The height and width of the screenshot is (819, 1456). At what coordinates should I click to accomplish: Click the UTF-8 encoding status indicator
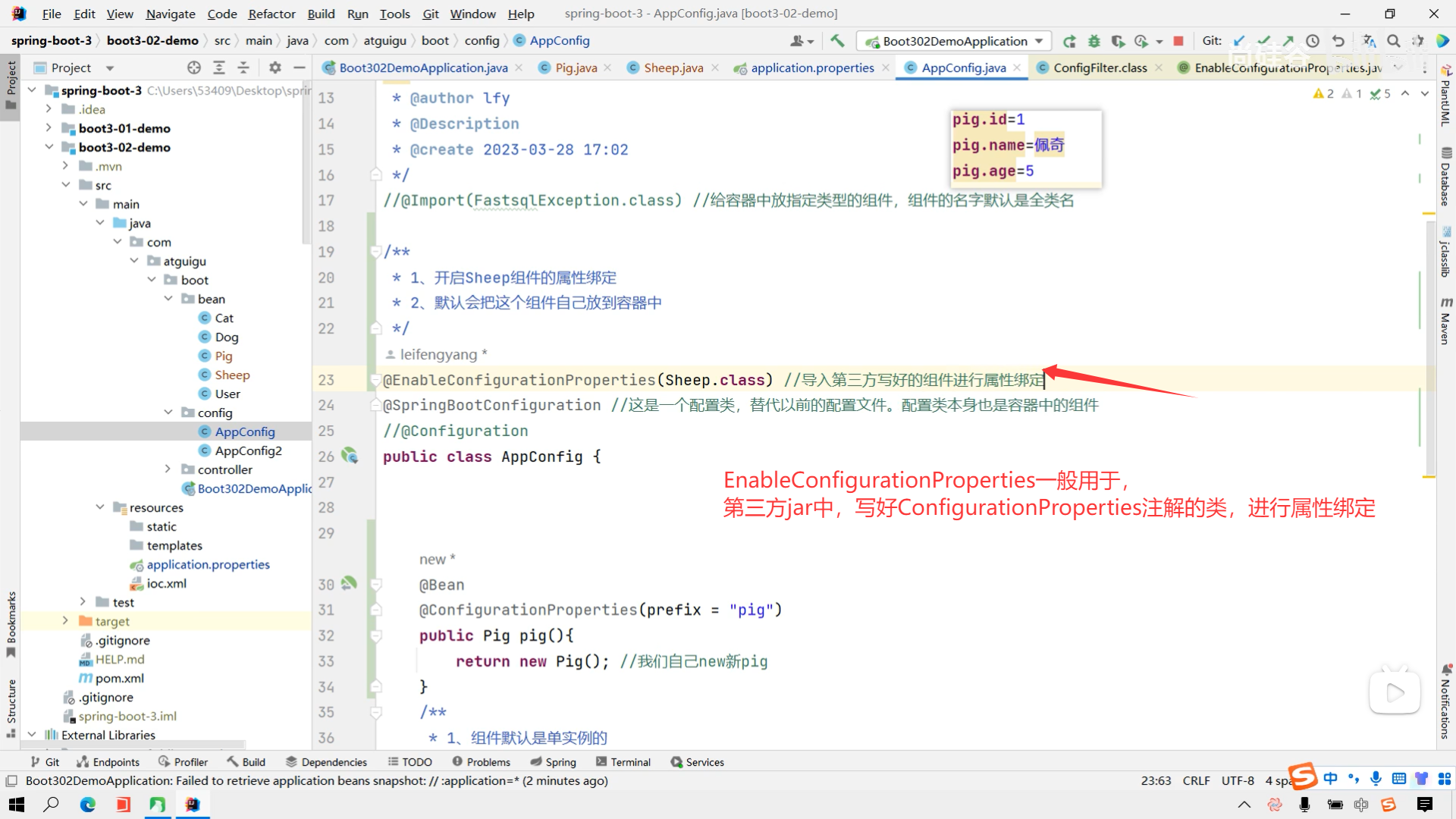(x=1238, y=780)
